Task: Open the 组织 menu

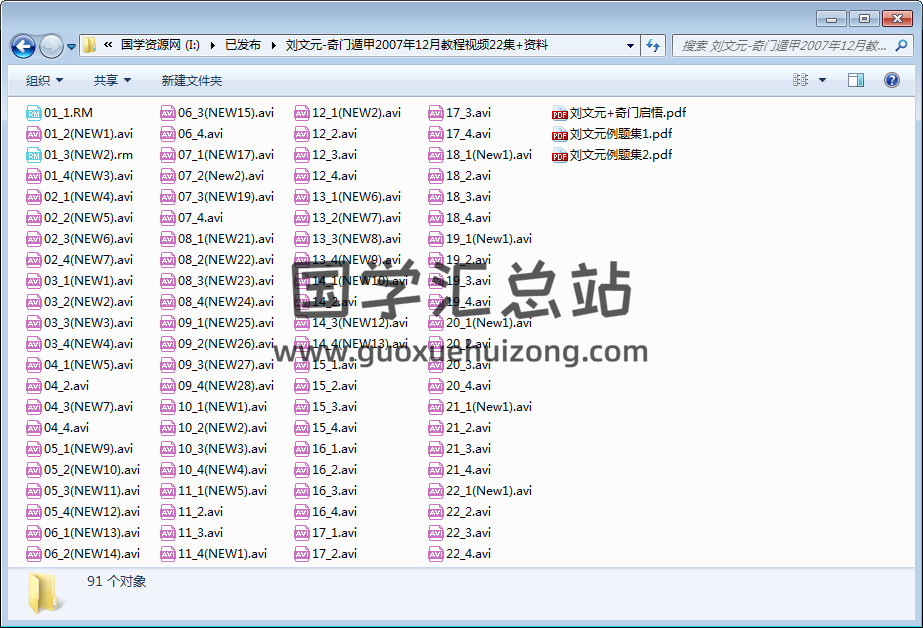Action: point(44,80)
